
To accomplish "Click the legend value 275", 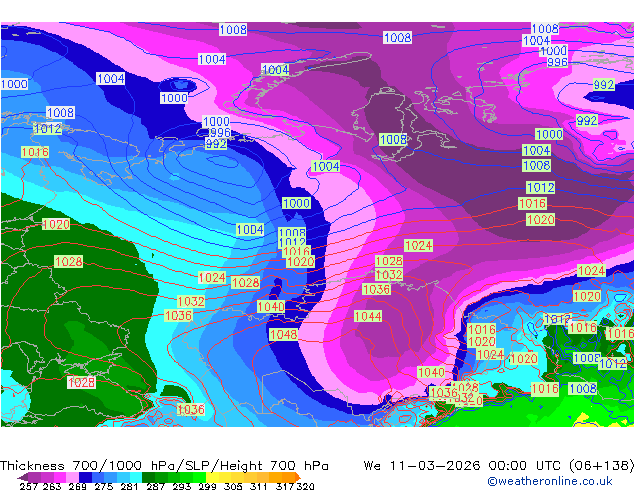I will tap(104, 486).
